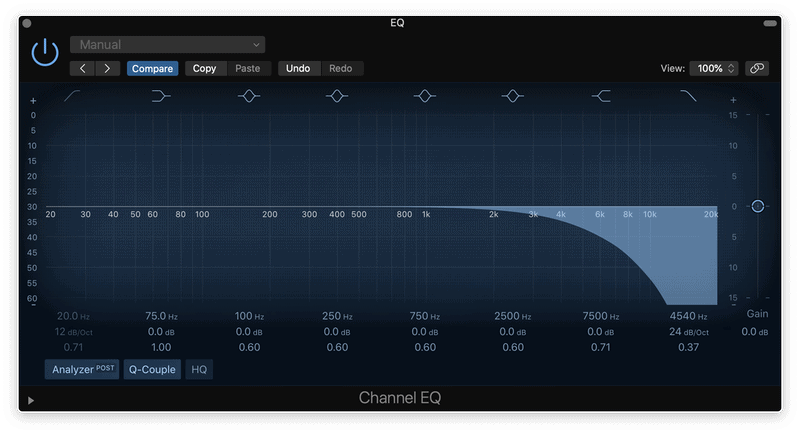Select the 1.00 Q value of band two
800x433 pixels.
161,347
